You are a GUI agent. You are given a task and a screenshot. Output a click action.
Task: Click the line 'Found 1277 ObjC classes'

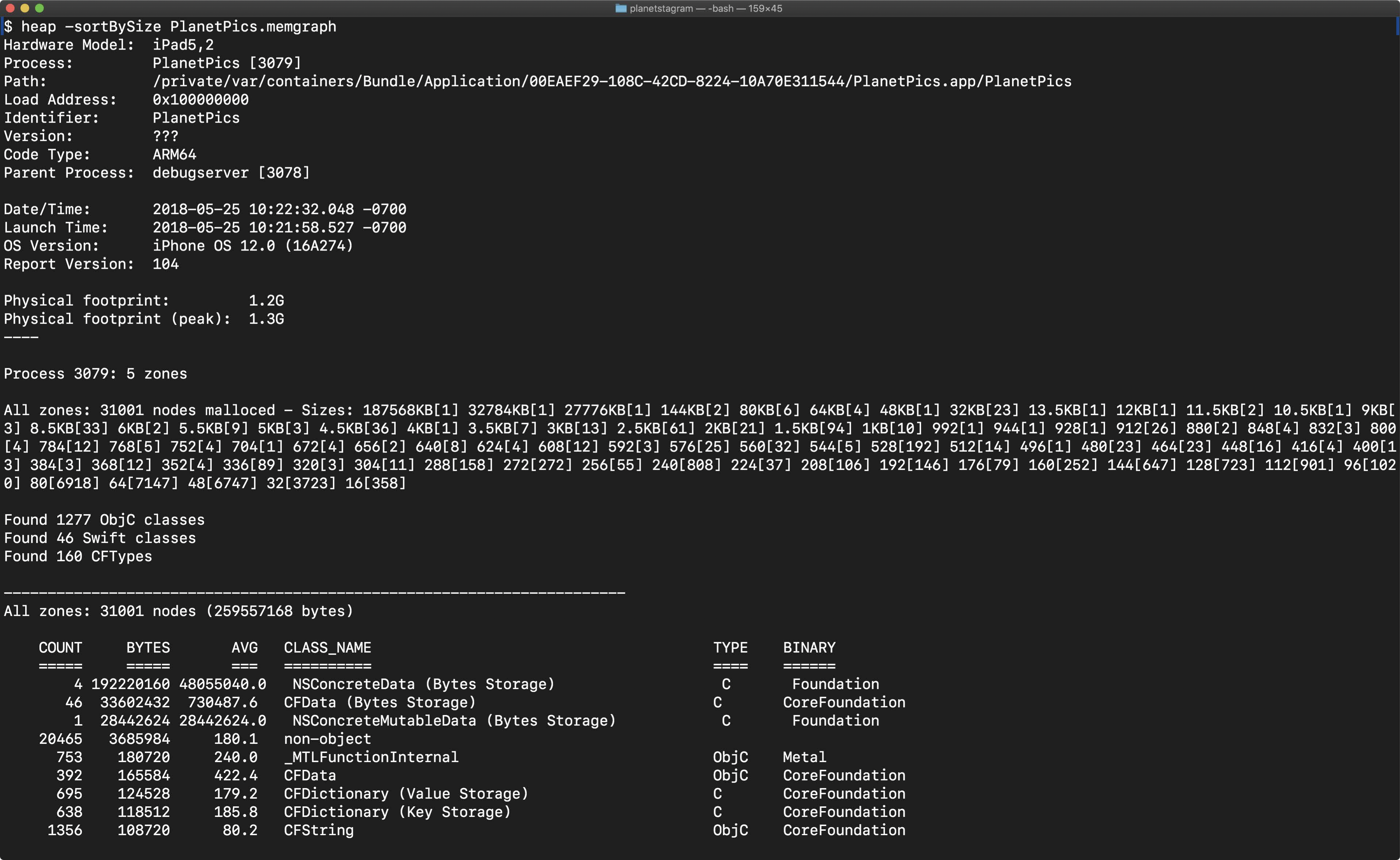coord(104,520)
